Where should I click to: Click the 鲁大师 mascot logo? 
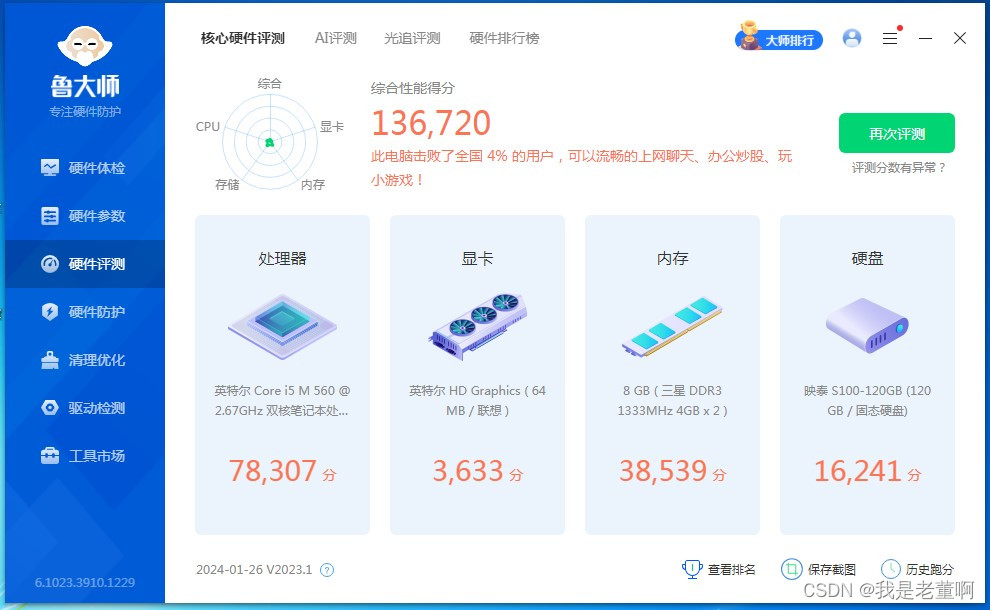[85, 45]
